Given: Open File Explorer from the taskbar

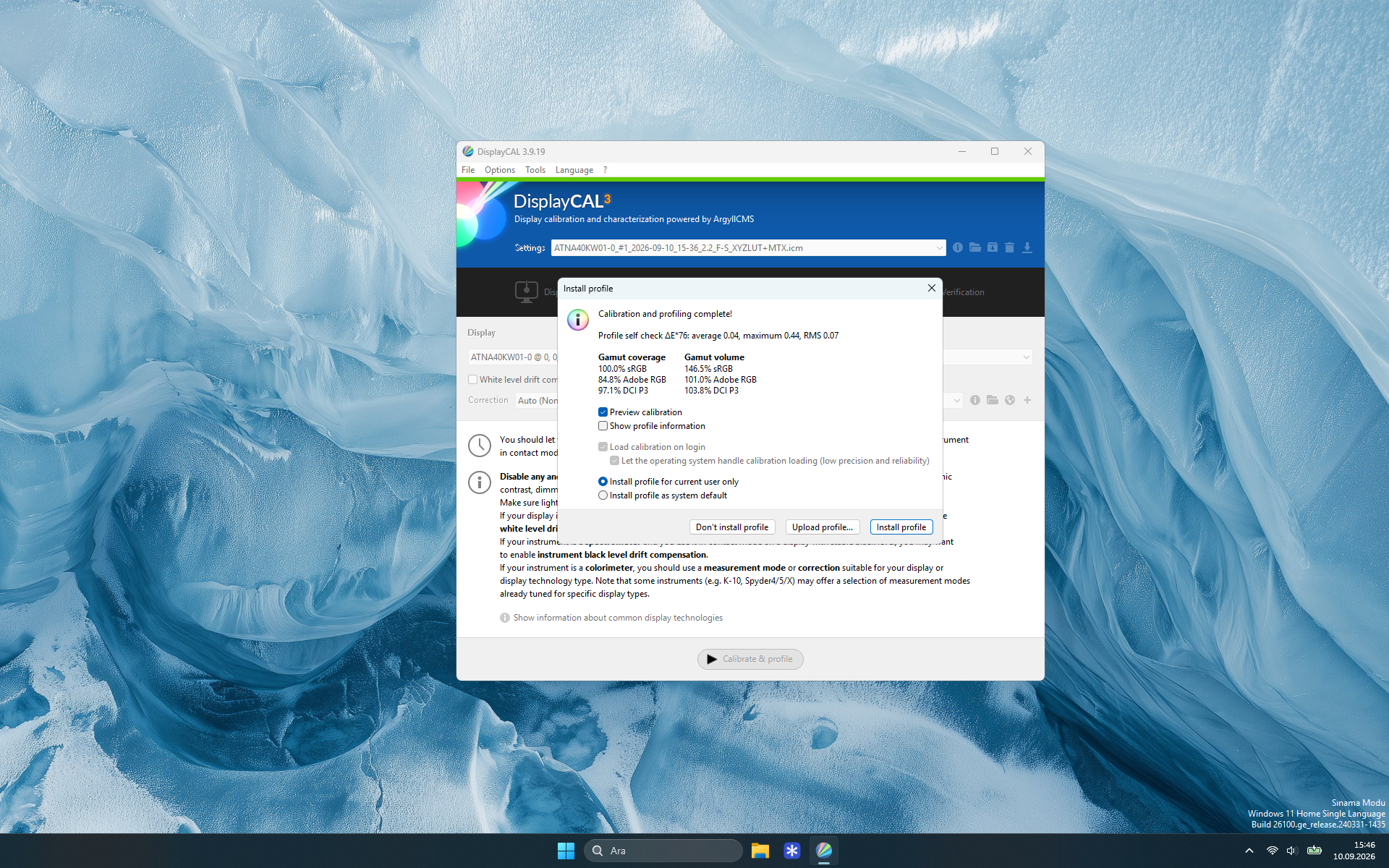Looking at the screenshot, I should pos(760,851).
